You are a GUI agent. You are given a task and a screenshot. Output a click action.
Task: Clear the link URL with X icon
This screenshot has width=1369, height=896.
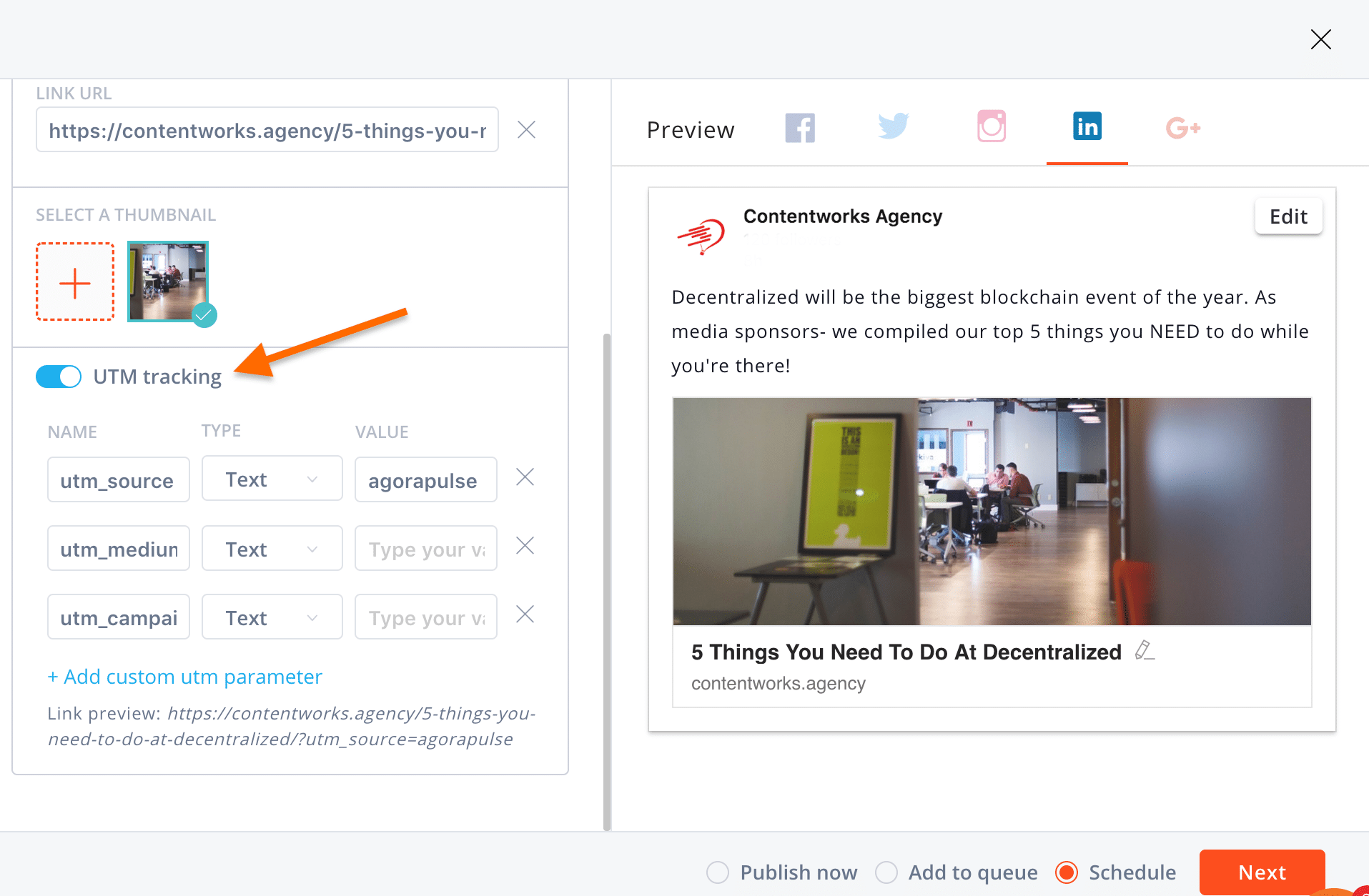pyautogui.click(x=527, y=129)
